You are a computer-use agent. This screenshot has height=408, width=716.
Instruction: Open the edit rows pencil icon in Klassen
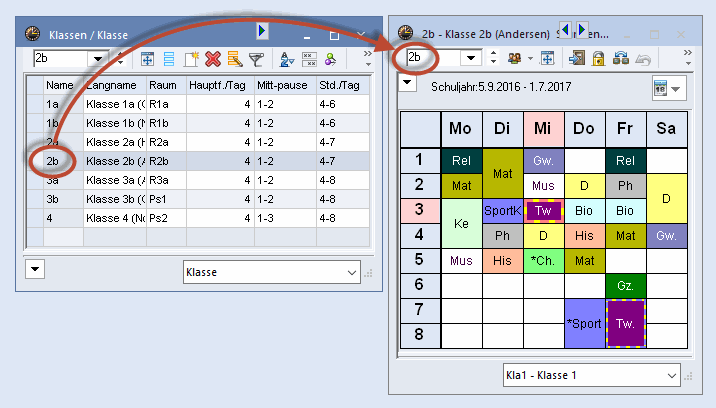click(x=235, y=59)
